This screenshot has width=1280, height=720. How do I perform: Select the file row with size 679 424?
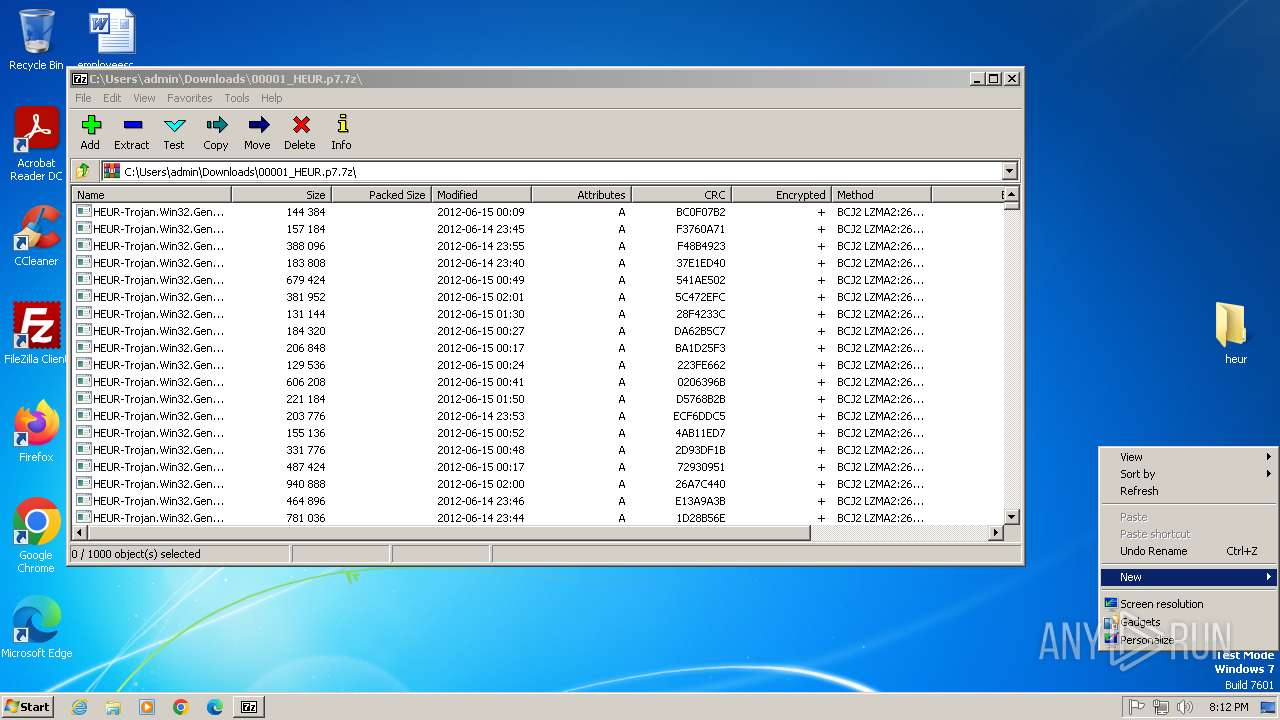[538, 280]
